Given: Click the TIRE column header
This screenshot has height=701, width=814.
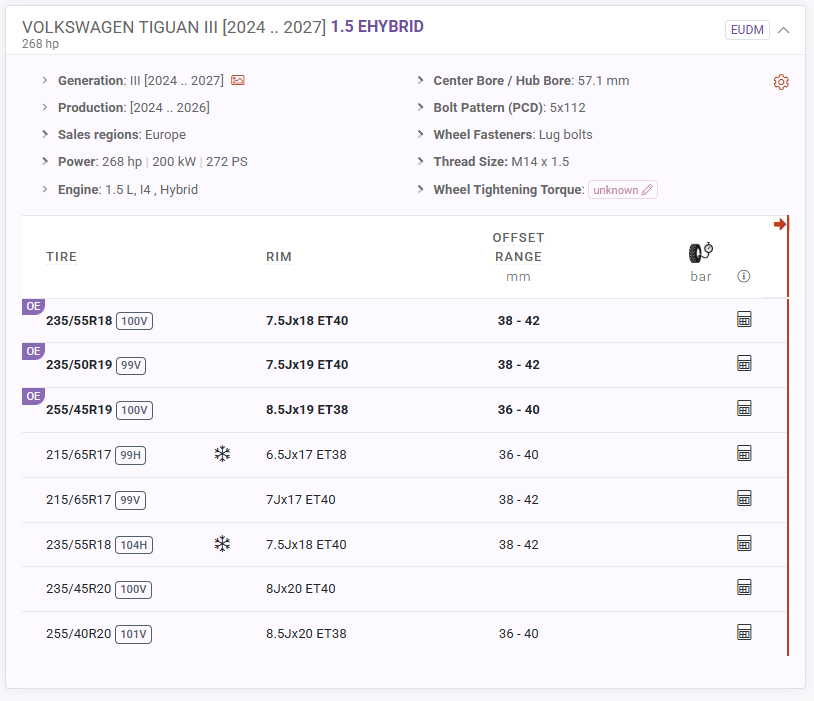Looking at the screenshot, I should point(61,257).
